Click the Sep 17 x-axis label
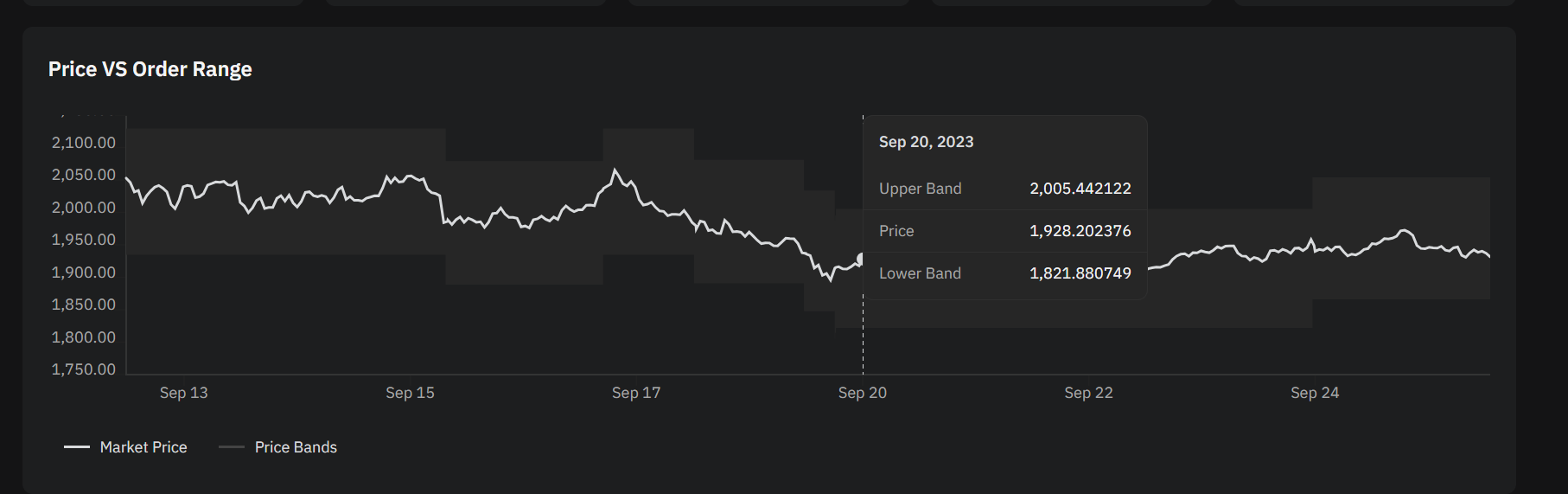This screenshot has width=1568, height=494. tap(636, 393)
